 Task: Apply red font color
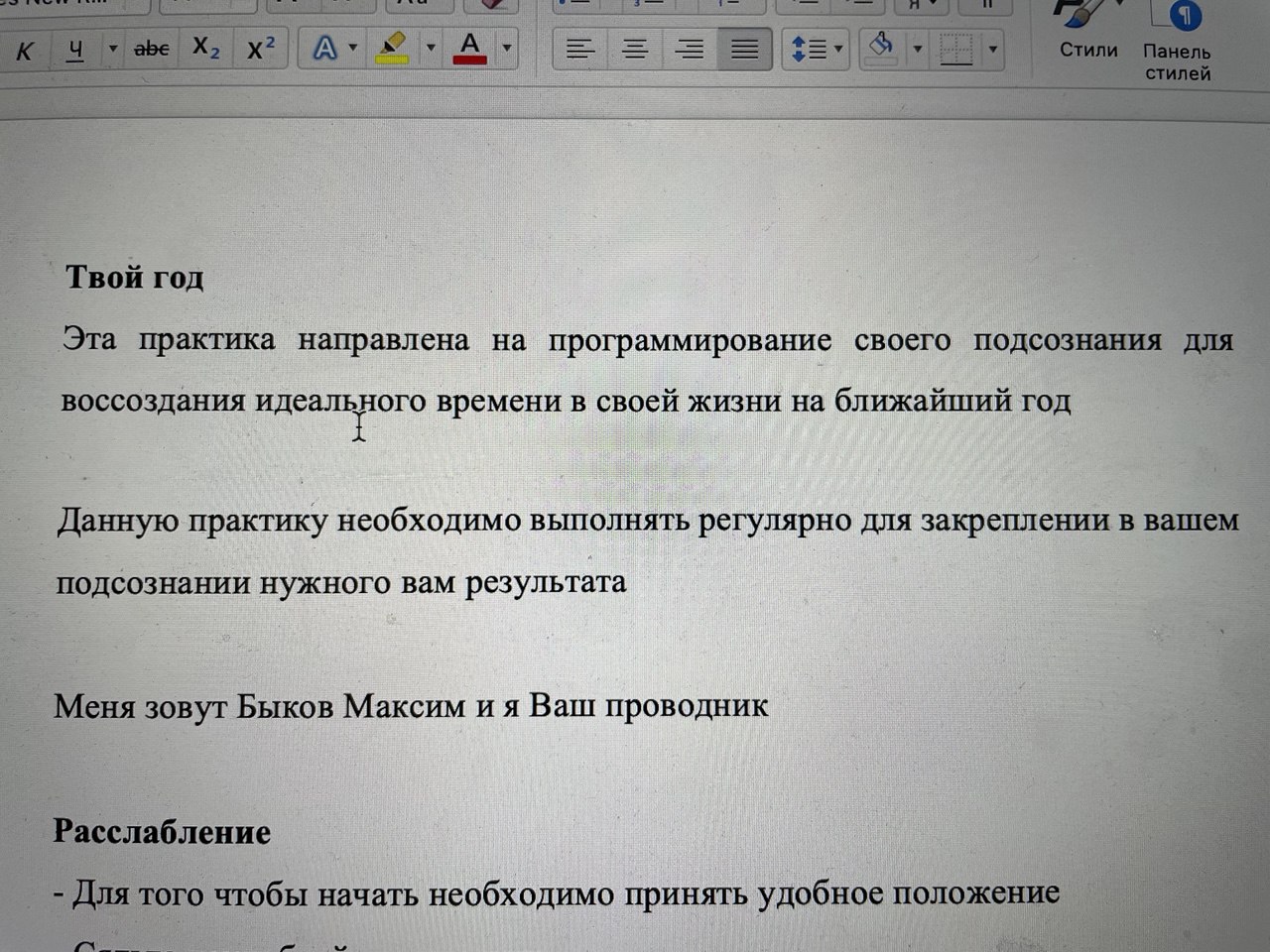point(470,47)
